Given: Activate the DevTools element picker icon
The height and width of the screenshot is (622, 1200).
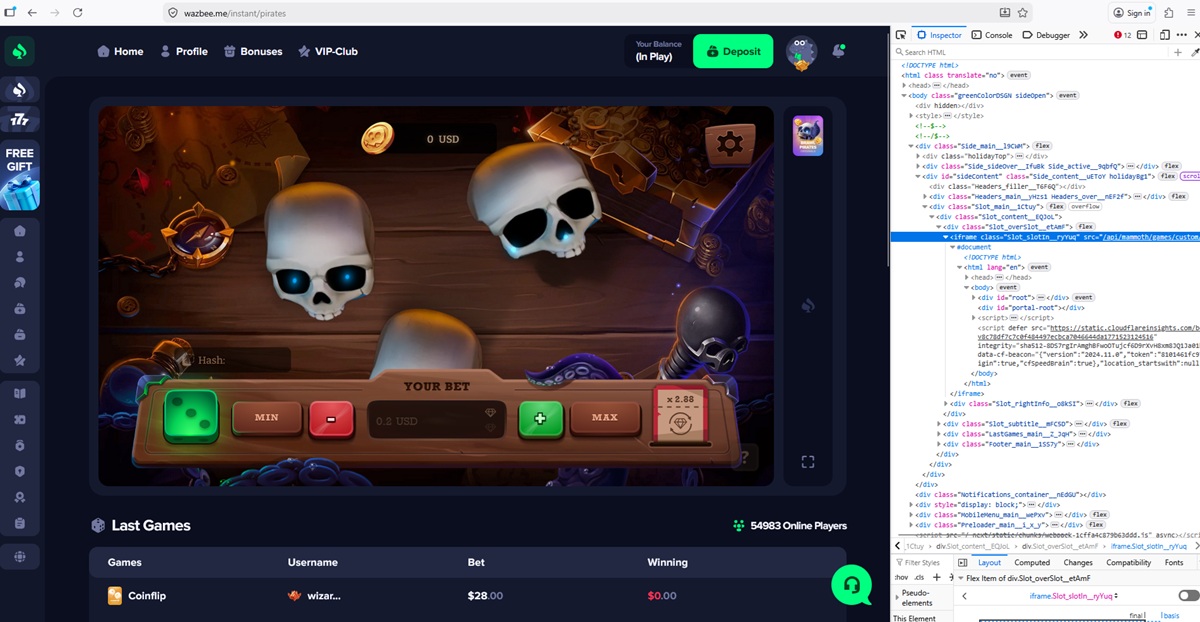Looking at the screenshot, I should click(x=901, y=35).
